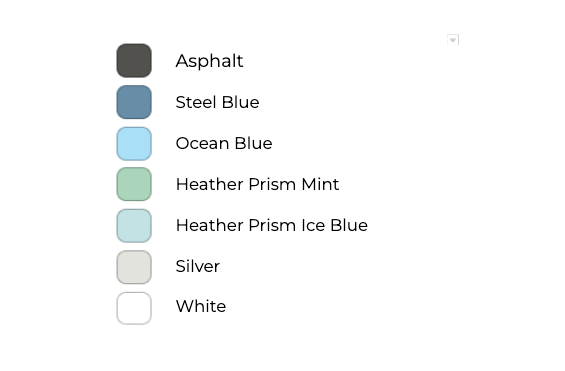The image size is (565, 371).
Task: Select the pale green rounded square
Action: pos(134,184)
